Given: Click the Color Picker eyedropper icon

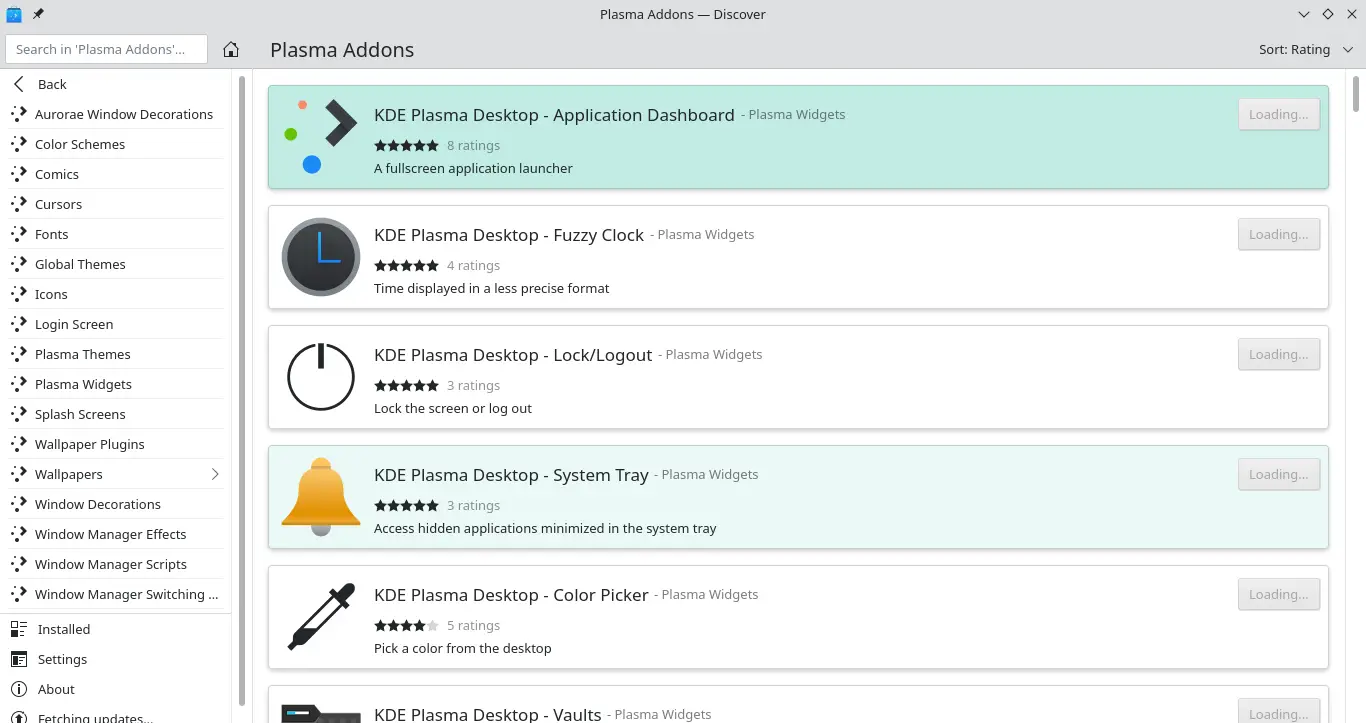Looking at the screenshot, I should click(320, 617).
